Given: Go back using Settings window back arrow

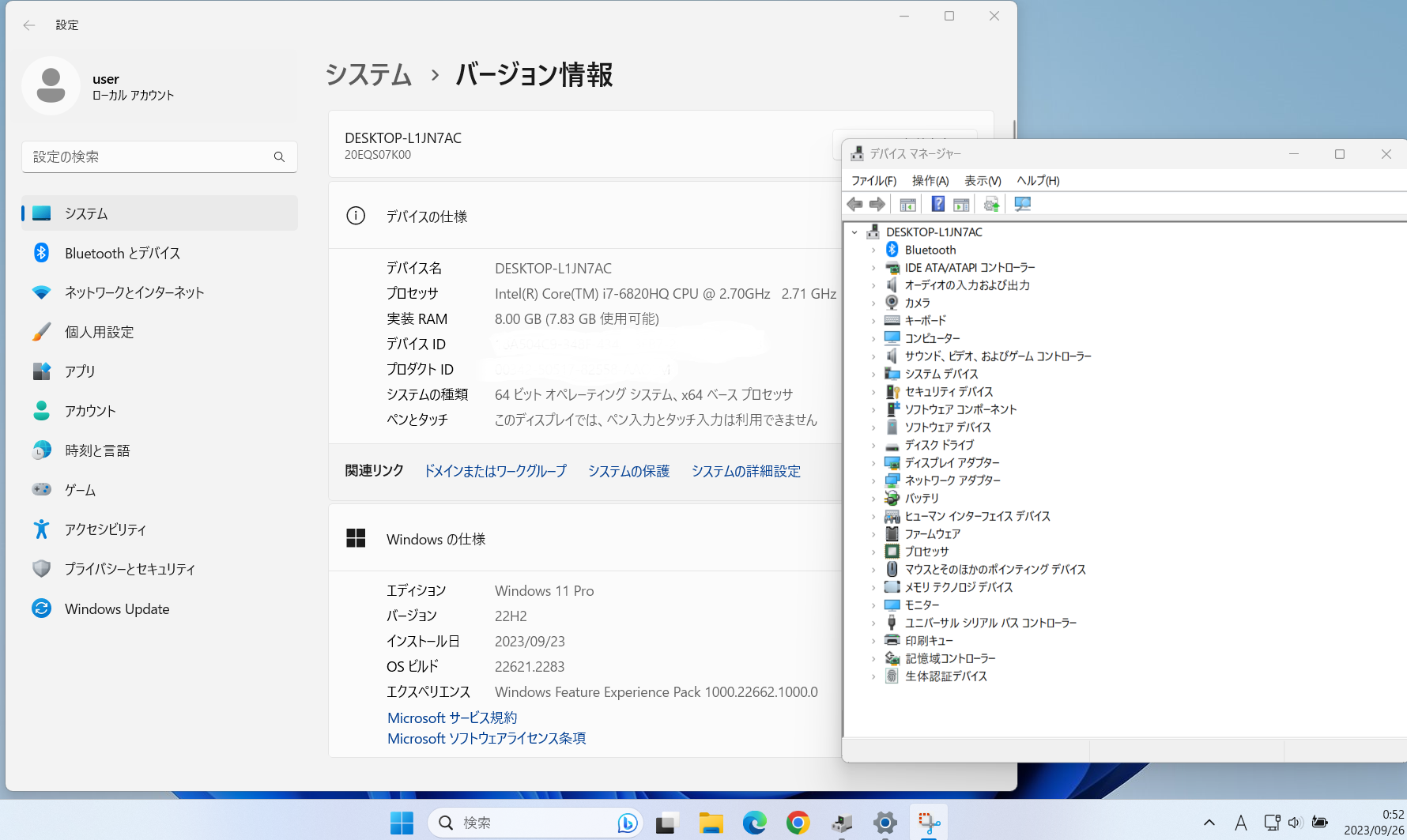Looking at the screenshot, I should click(29, 25).
